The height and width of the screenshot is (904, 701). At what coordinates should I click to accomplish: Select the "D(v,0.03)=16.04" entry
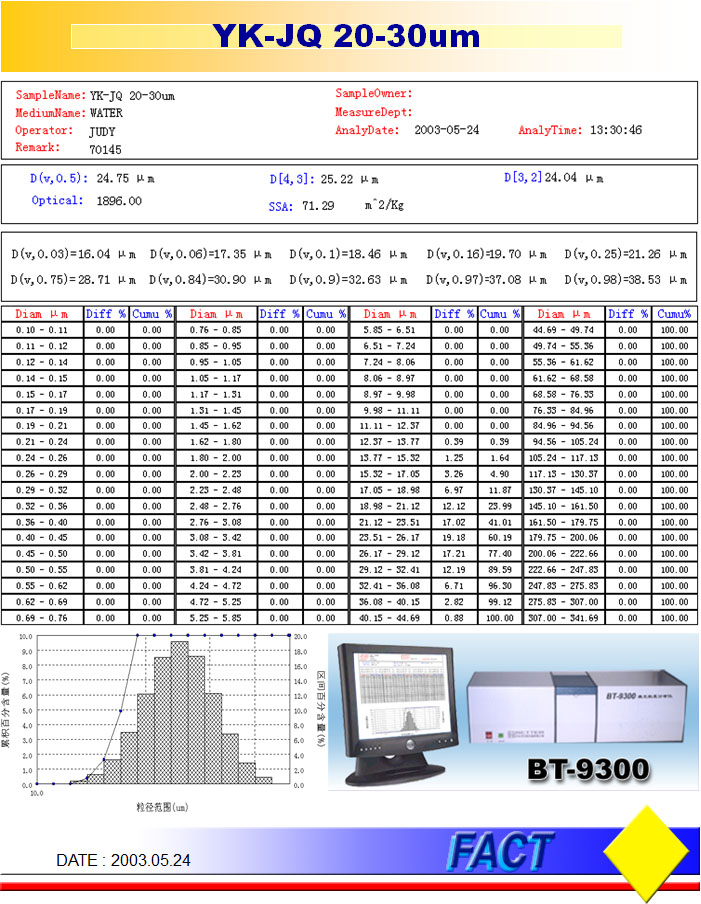pos(73,254)
